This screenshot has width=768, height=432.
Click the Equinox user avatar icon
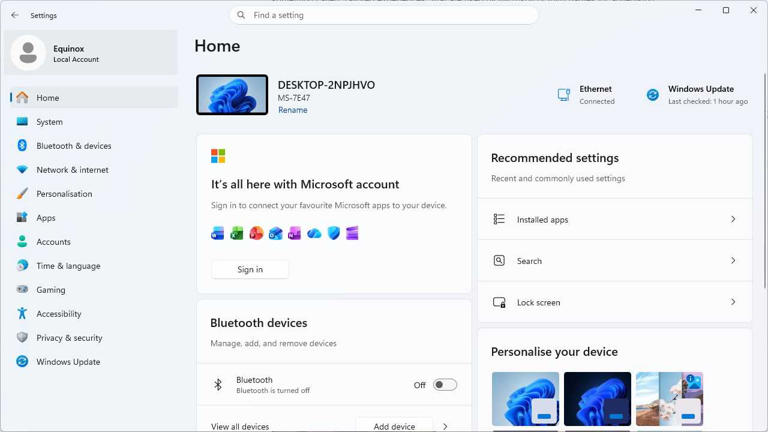[28, 52]
